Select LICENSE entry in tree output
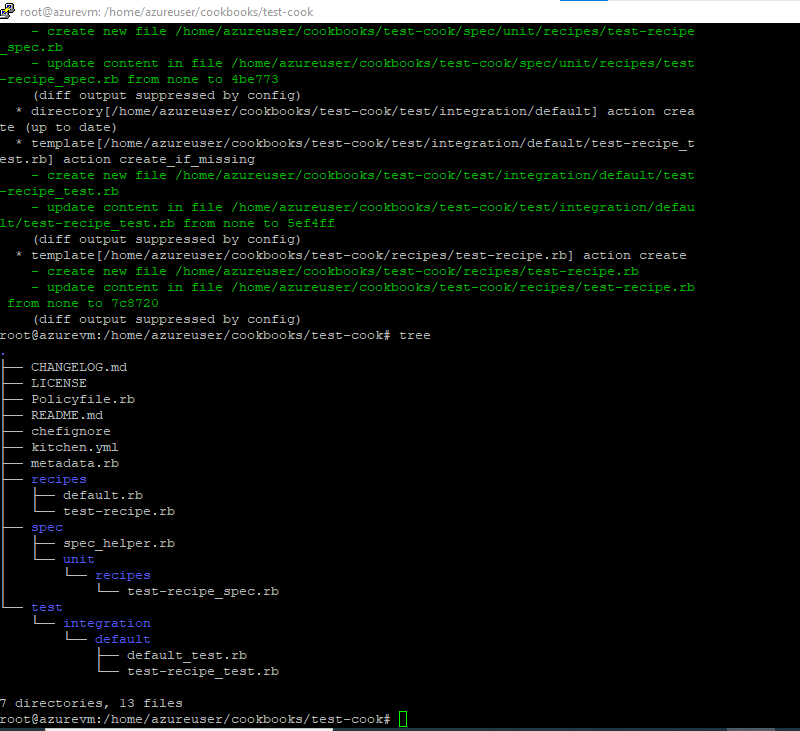 (x=59, y=383)
